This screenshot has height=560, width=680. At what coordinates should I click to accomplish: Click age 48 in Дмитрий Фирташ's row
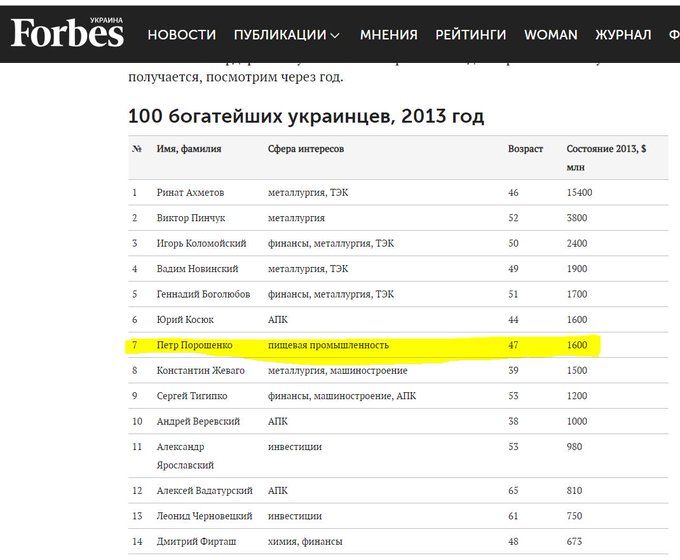[513, 541]
